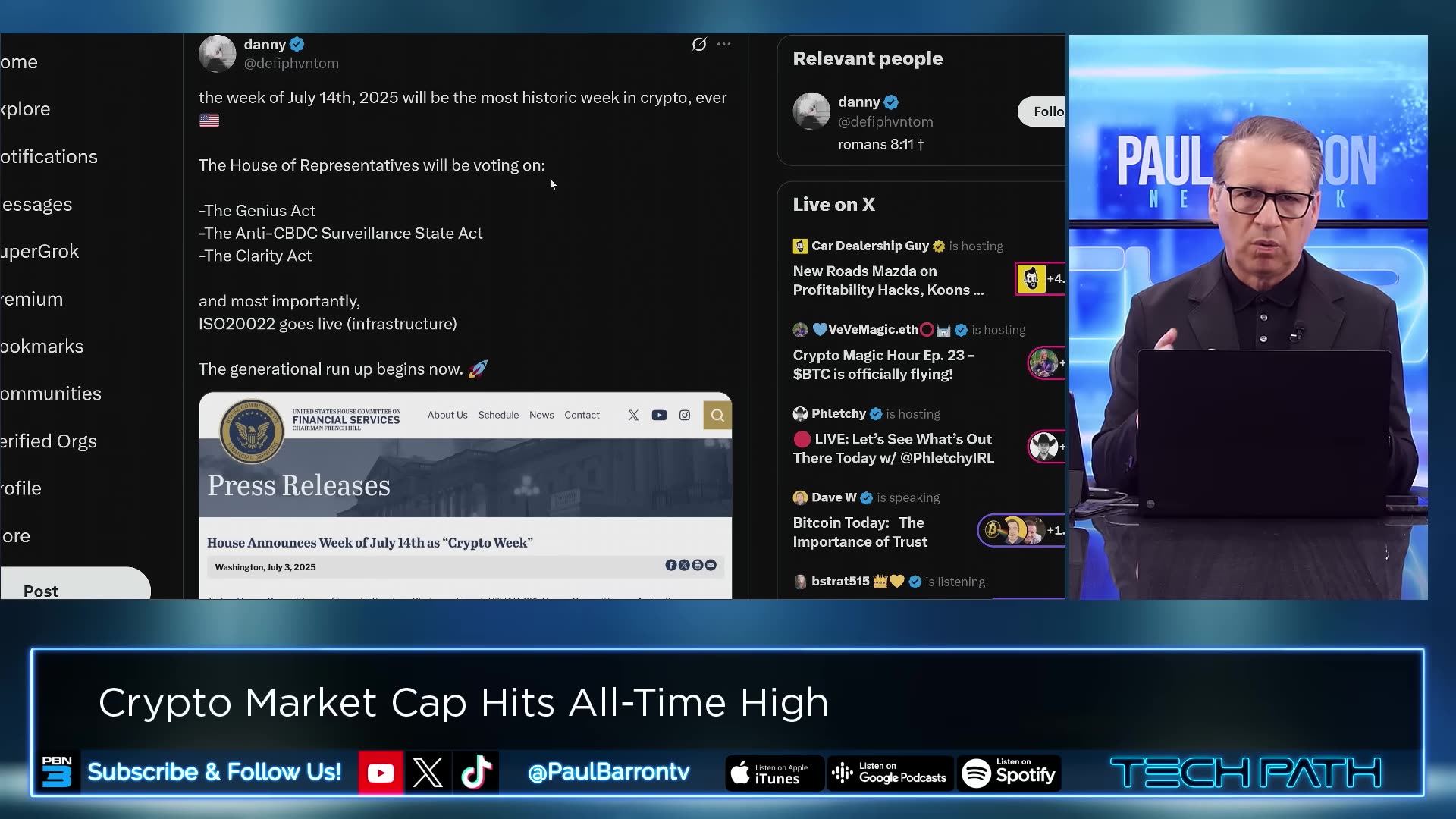Click the TikTok icon in the subscribe banner

pos(476,773)
